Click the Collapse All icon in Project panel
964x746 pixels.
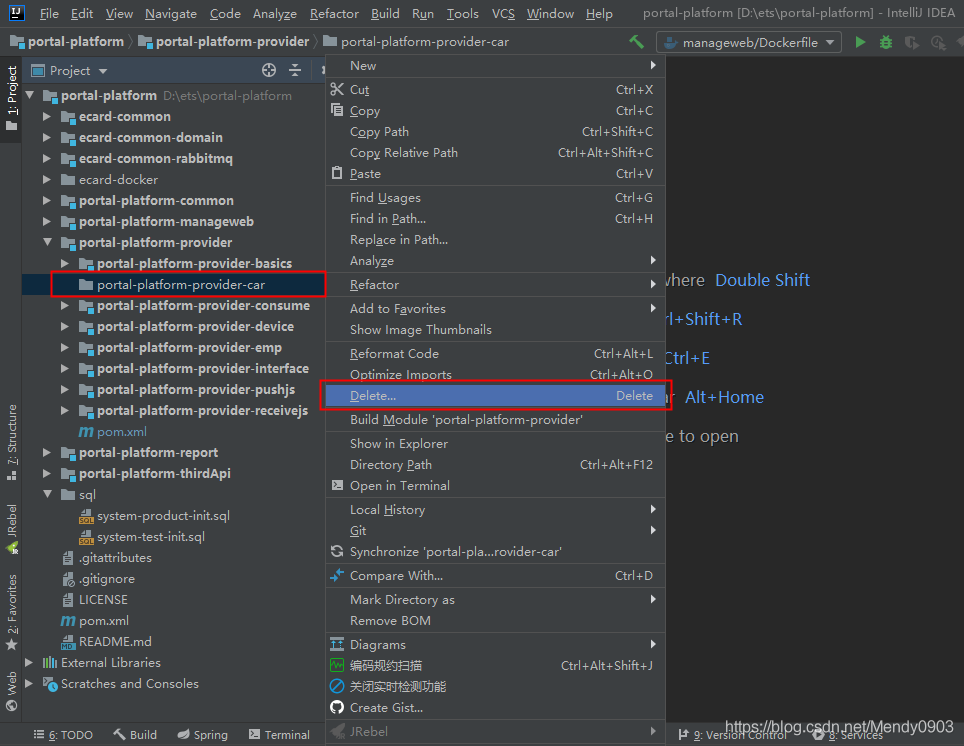click(x=295, y=70)
